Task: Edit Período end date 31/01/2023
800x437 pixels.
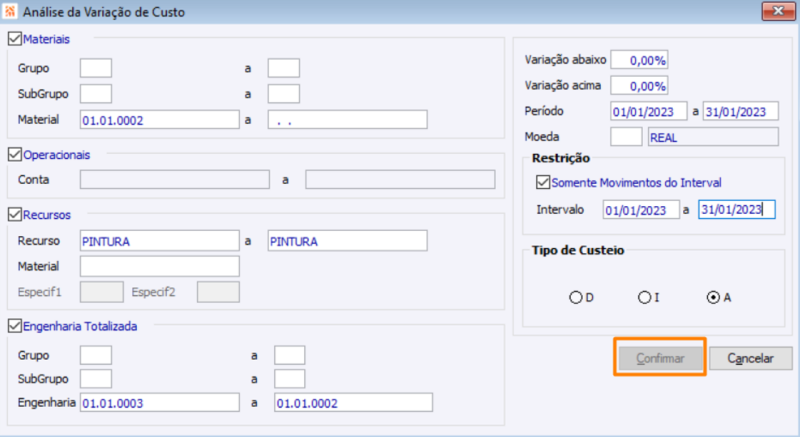Action: 741,111
